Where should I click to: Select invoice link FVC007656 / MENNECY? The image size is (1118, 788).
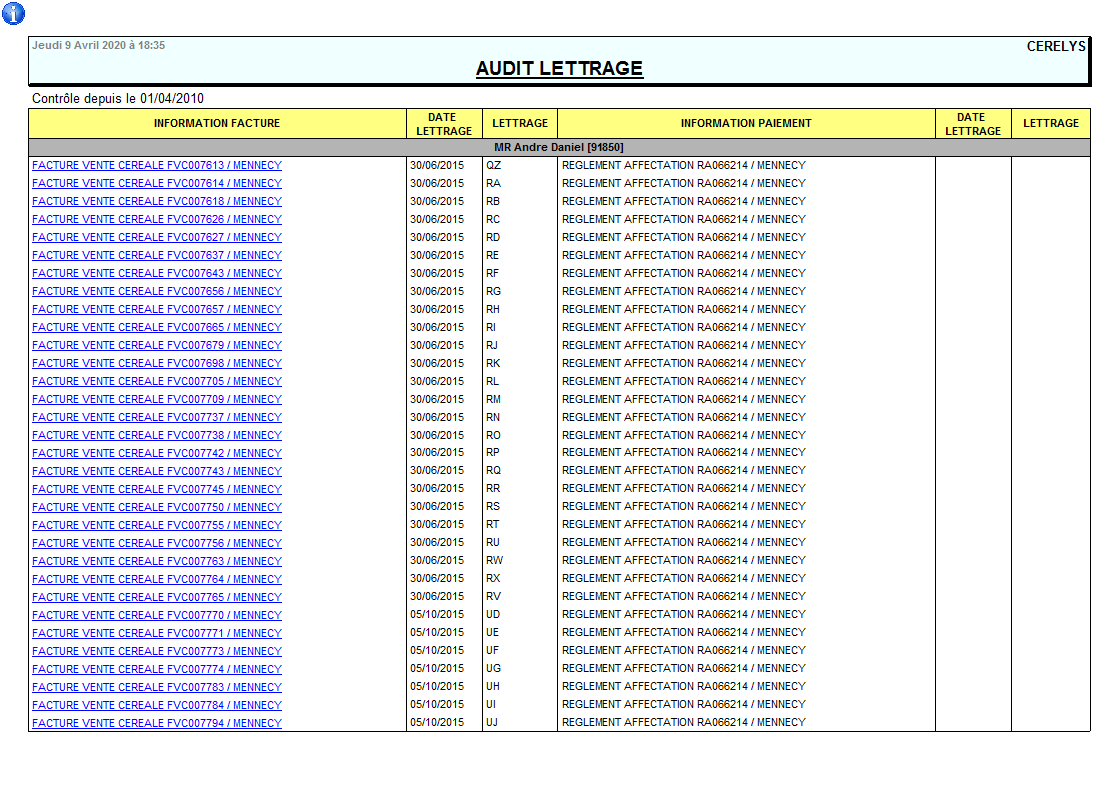(157, 292)
